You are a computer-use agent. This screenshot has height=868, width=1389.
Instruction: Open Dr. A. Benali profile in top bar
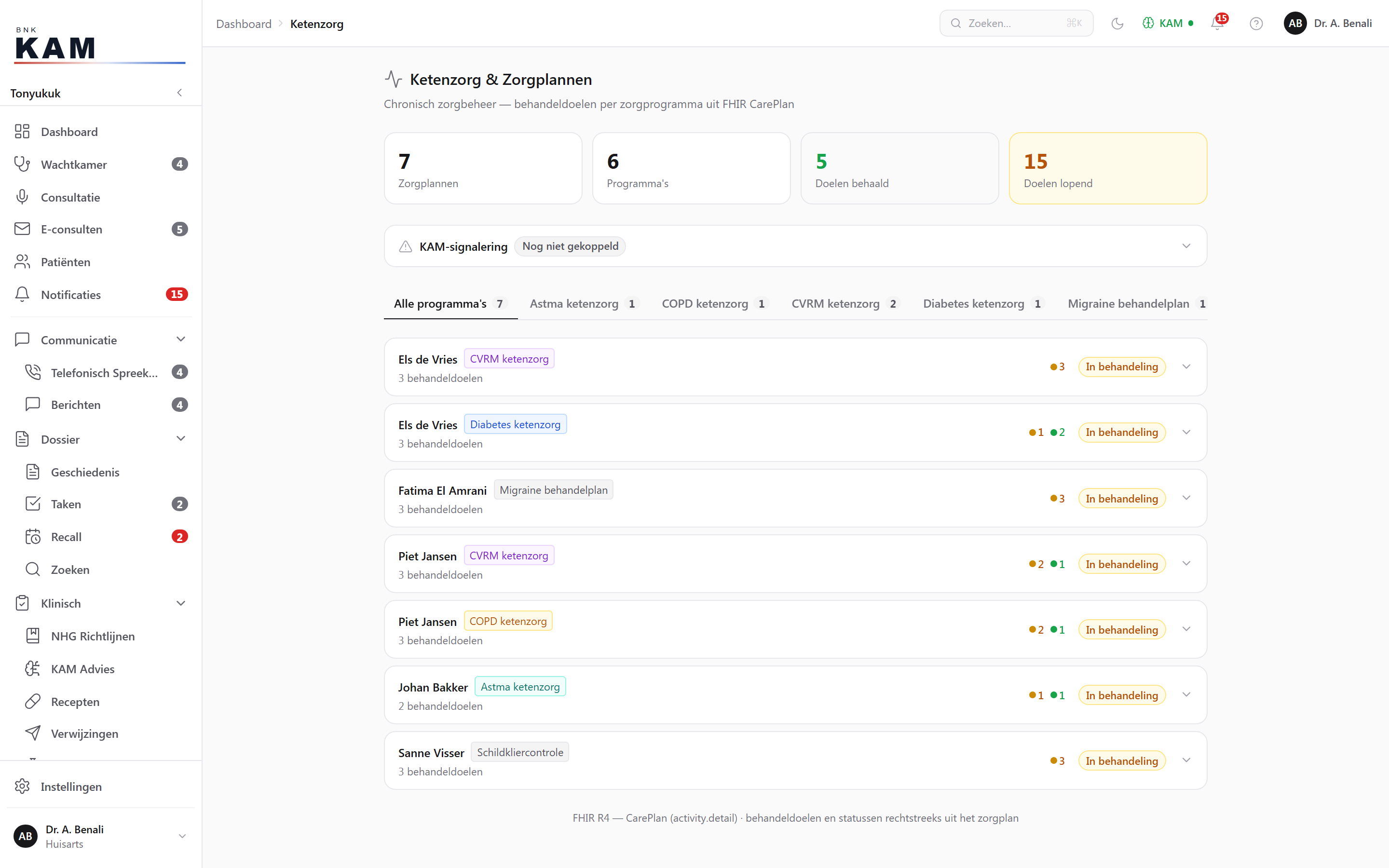1328,24
